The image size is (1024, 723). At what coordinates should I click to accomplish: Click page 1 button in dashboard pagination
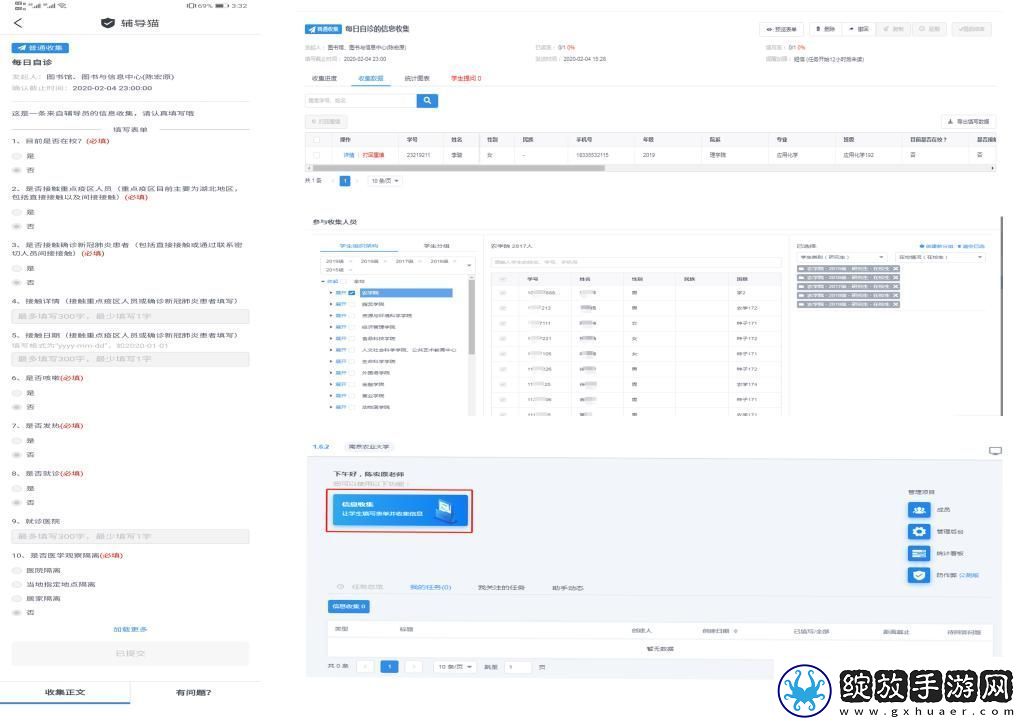coord(389,667)
